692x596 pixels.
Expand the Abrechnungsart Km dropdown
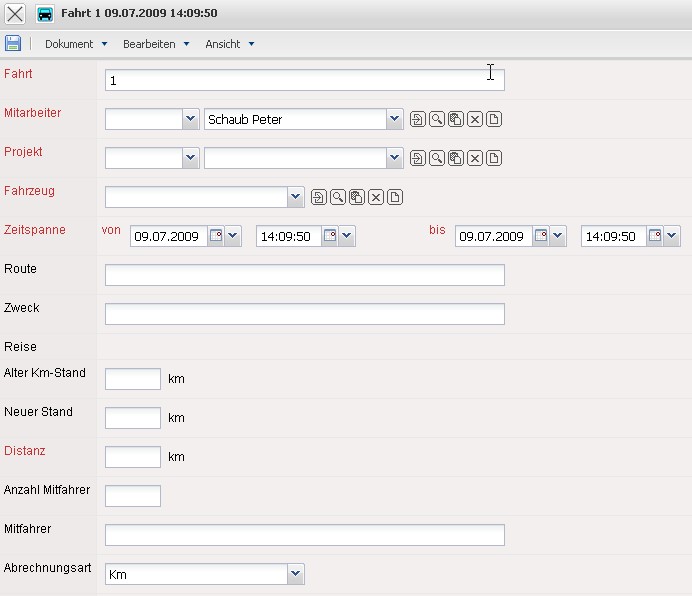(x=295, y=574)
